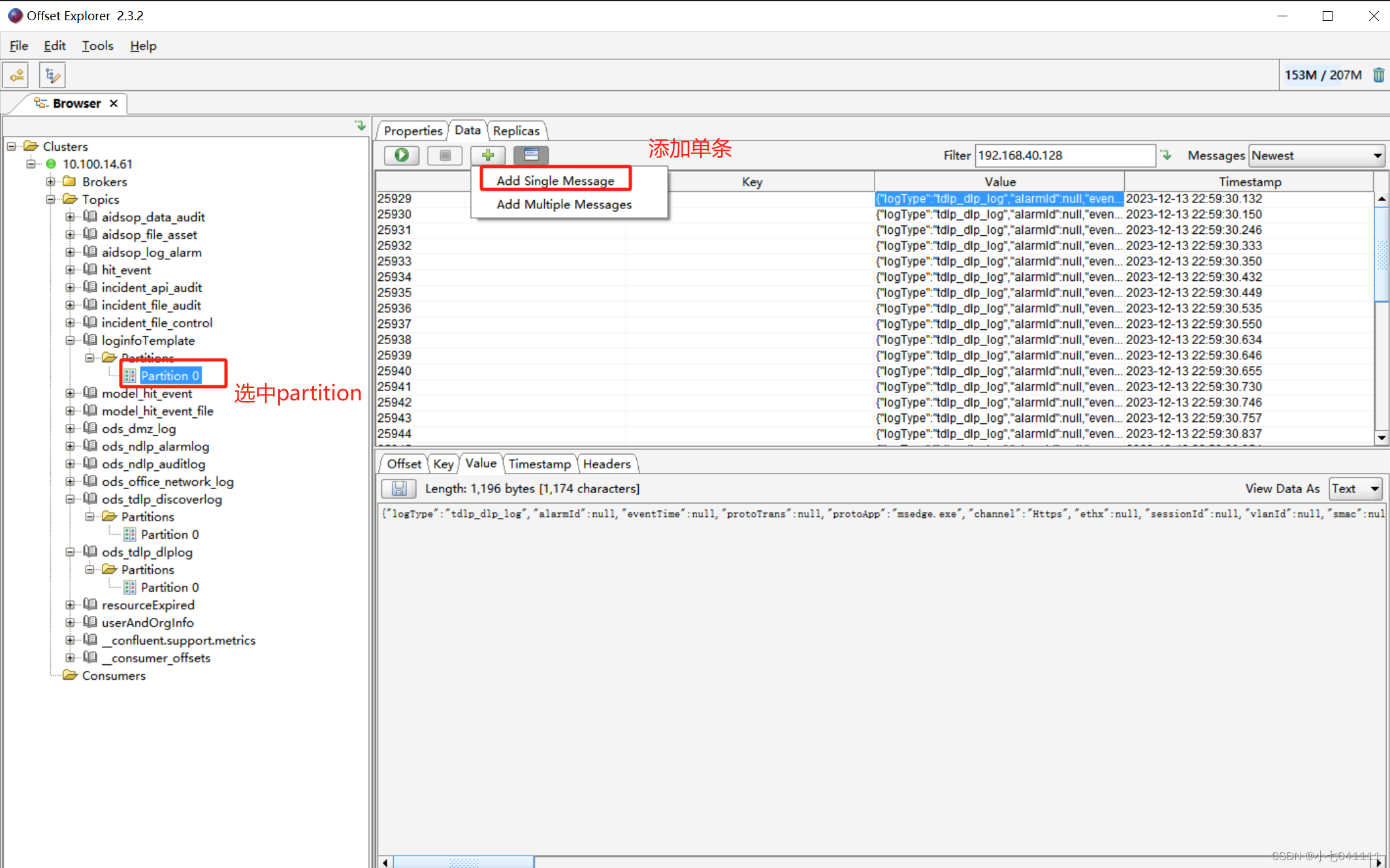This screenshot has width=1390, height=868.
Task: Click the Timestamp column header
Action: coord(1249,182)
